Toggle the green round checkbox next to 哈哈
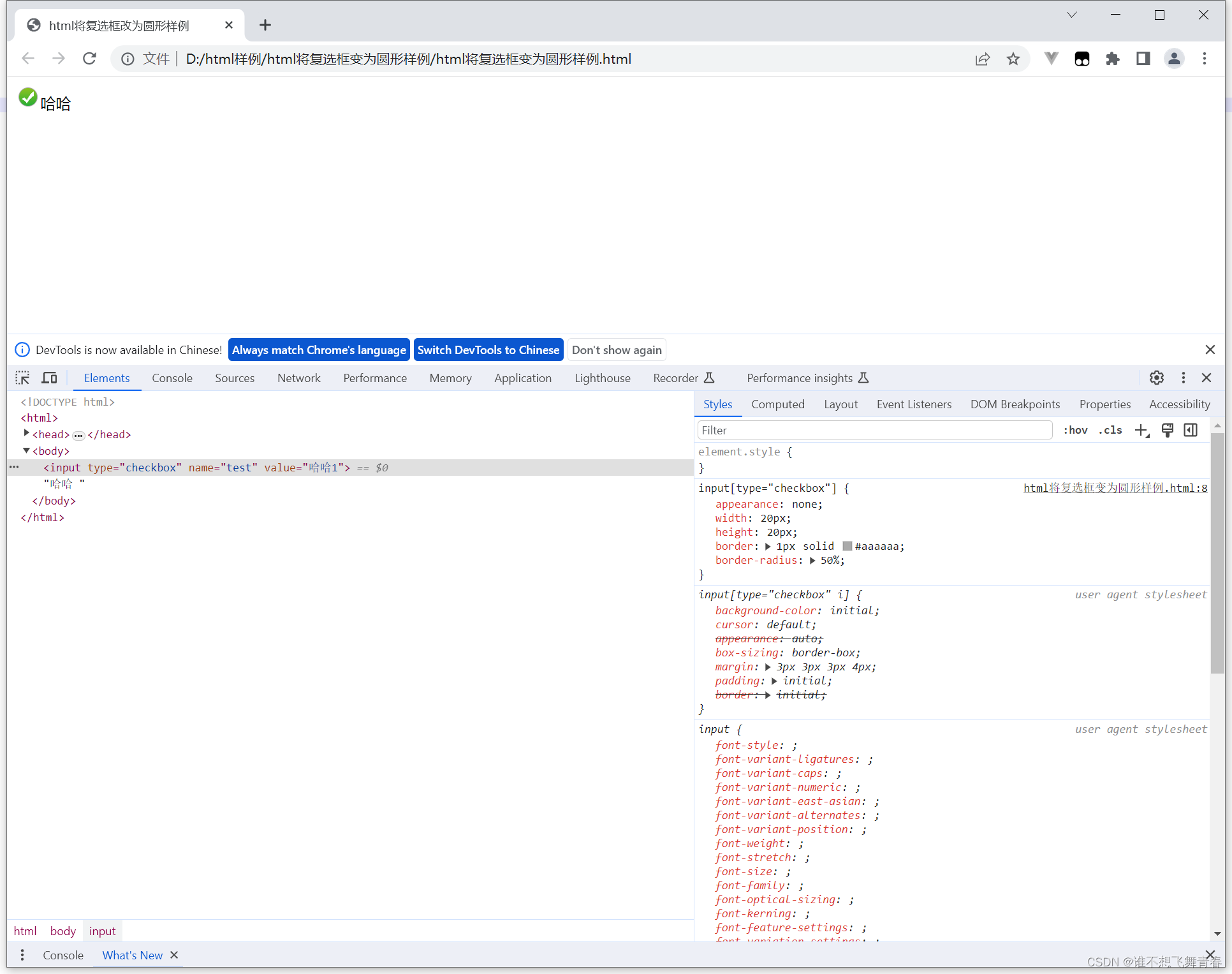 tap(27, 97)
